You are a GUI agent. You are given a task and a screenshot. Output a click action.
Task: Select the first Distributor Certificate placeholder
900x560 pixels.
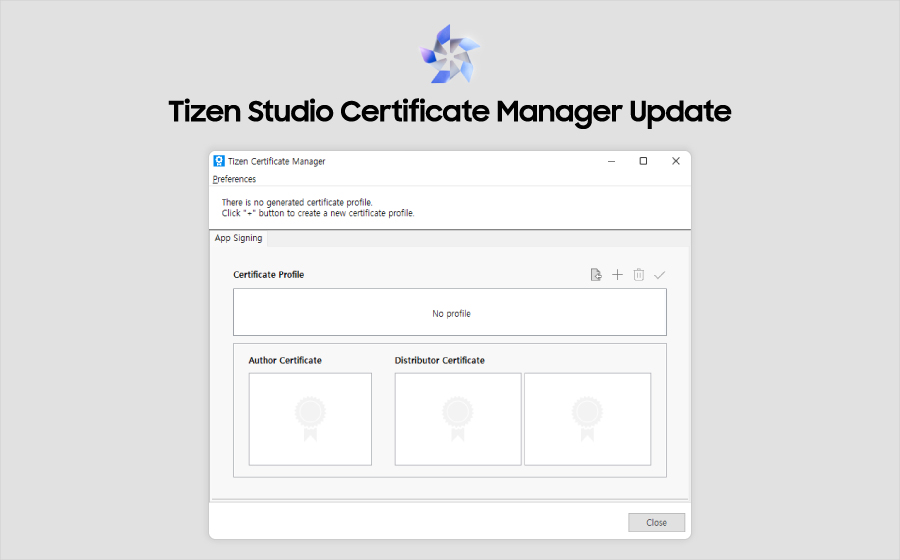click(458, 419)
